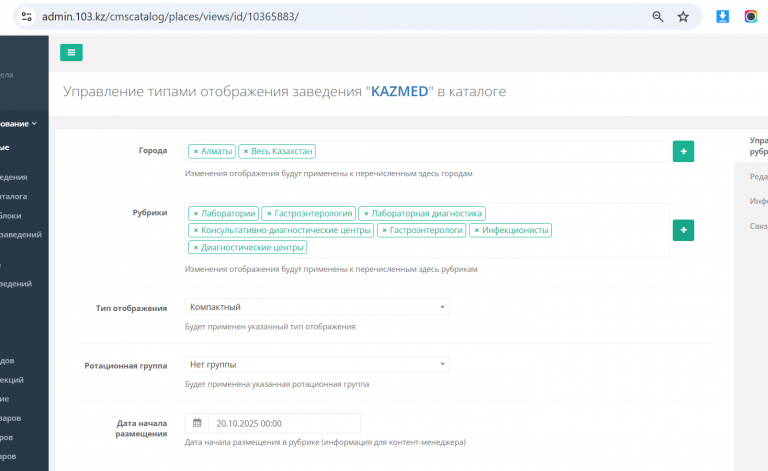The width and height of the screenshot is (768, 471).
Task: Remove the Алматы city tag
Action: pyautogui.click(x=196, y=151)
